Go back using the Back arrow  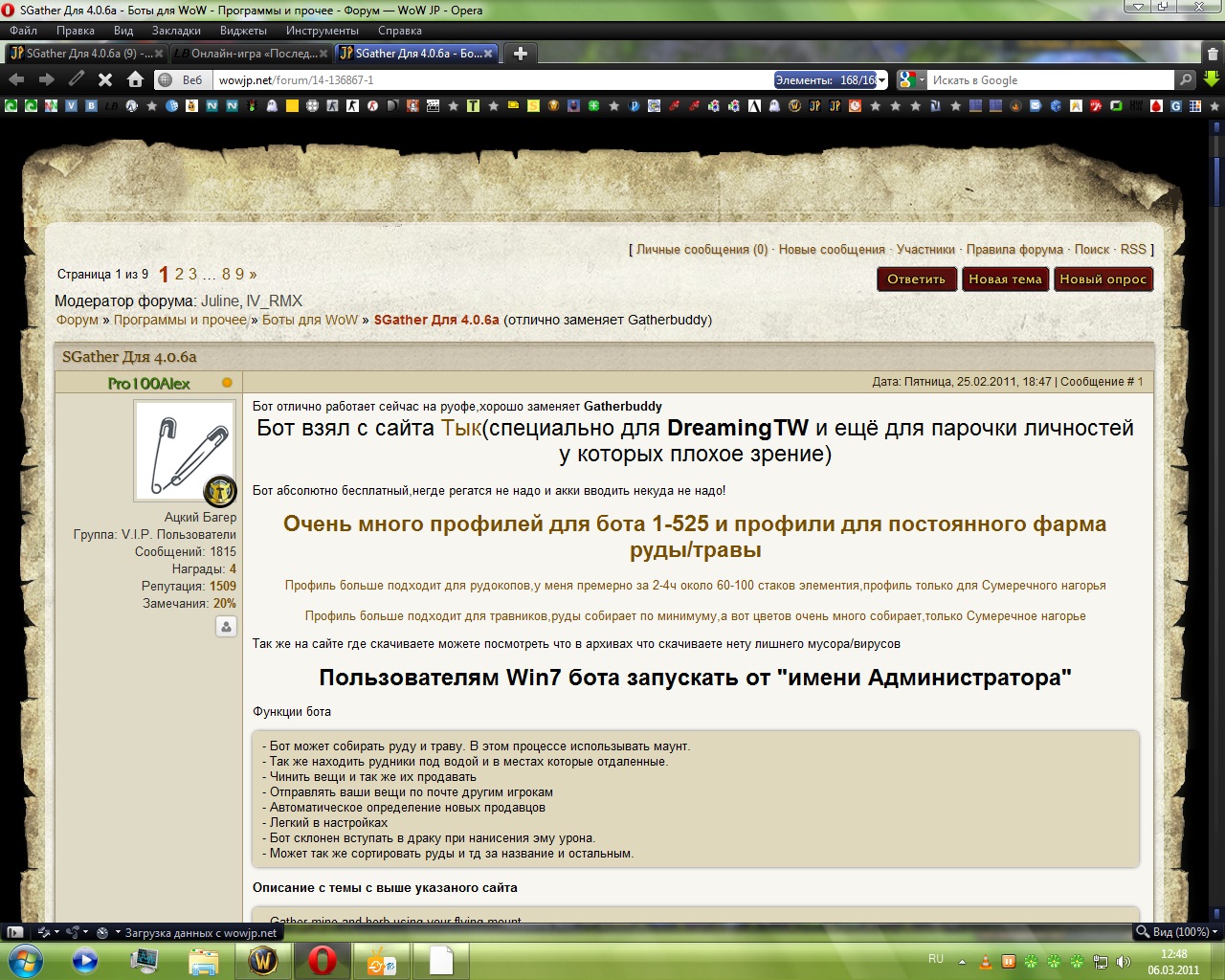(16, 79)
